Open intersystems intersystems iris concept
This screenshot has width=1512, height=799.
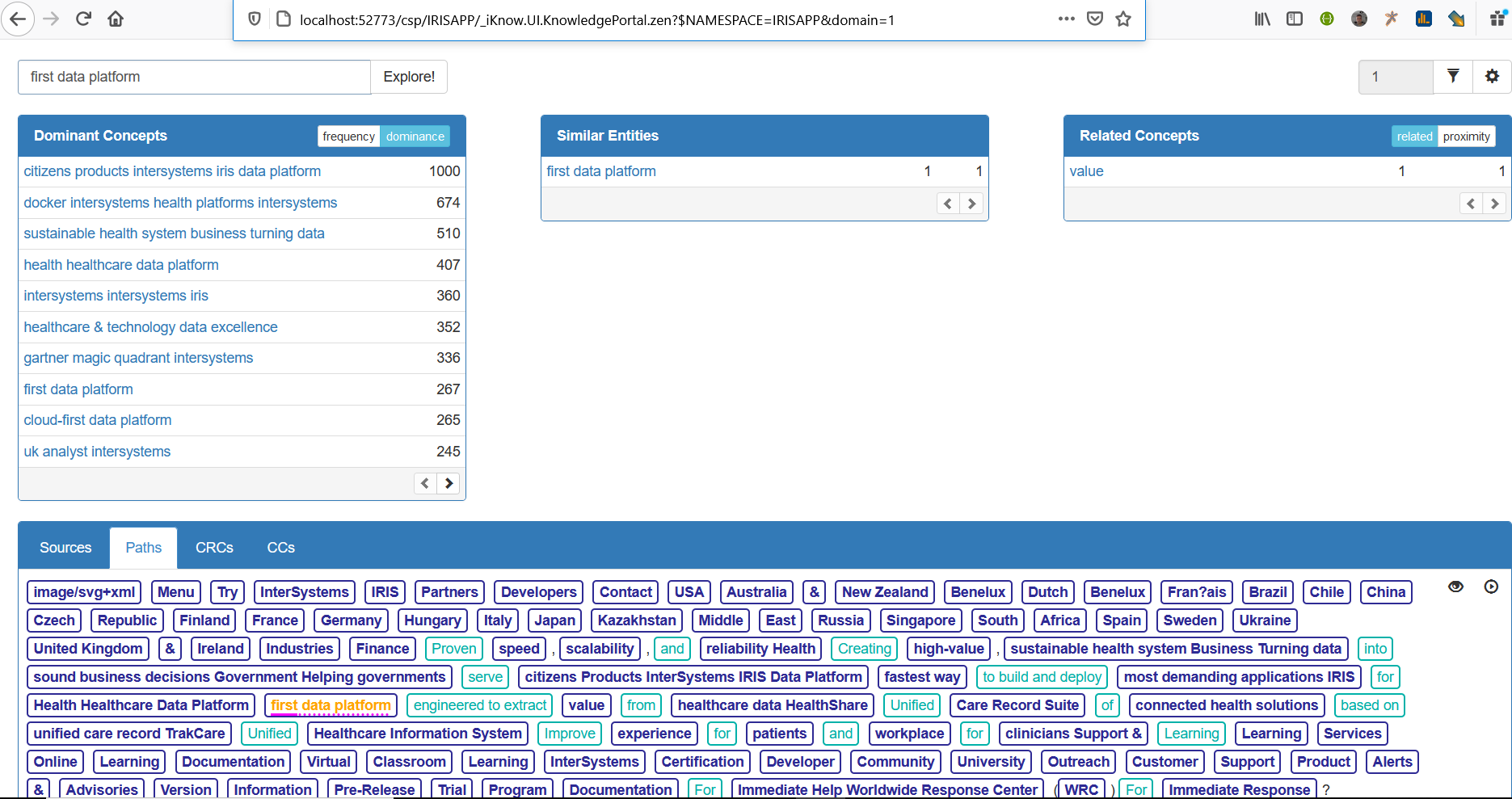(x=116, y=296)
